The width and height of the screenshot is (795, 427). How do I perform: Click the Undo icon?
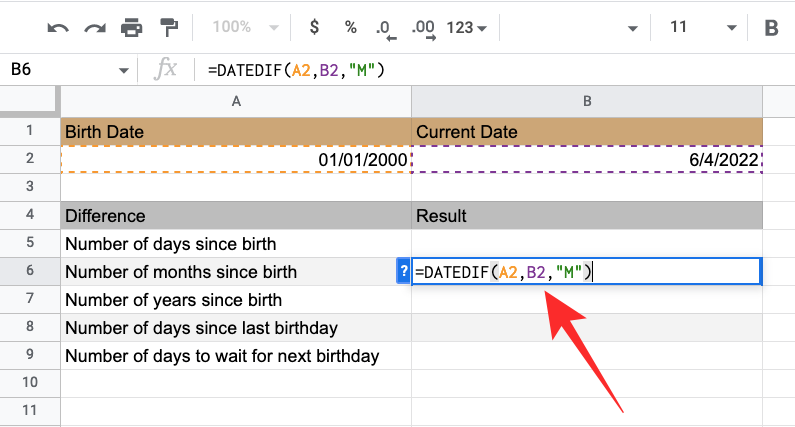(x=56, y=28)
